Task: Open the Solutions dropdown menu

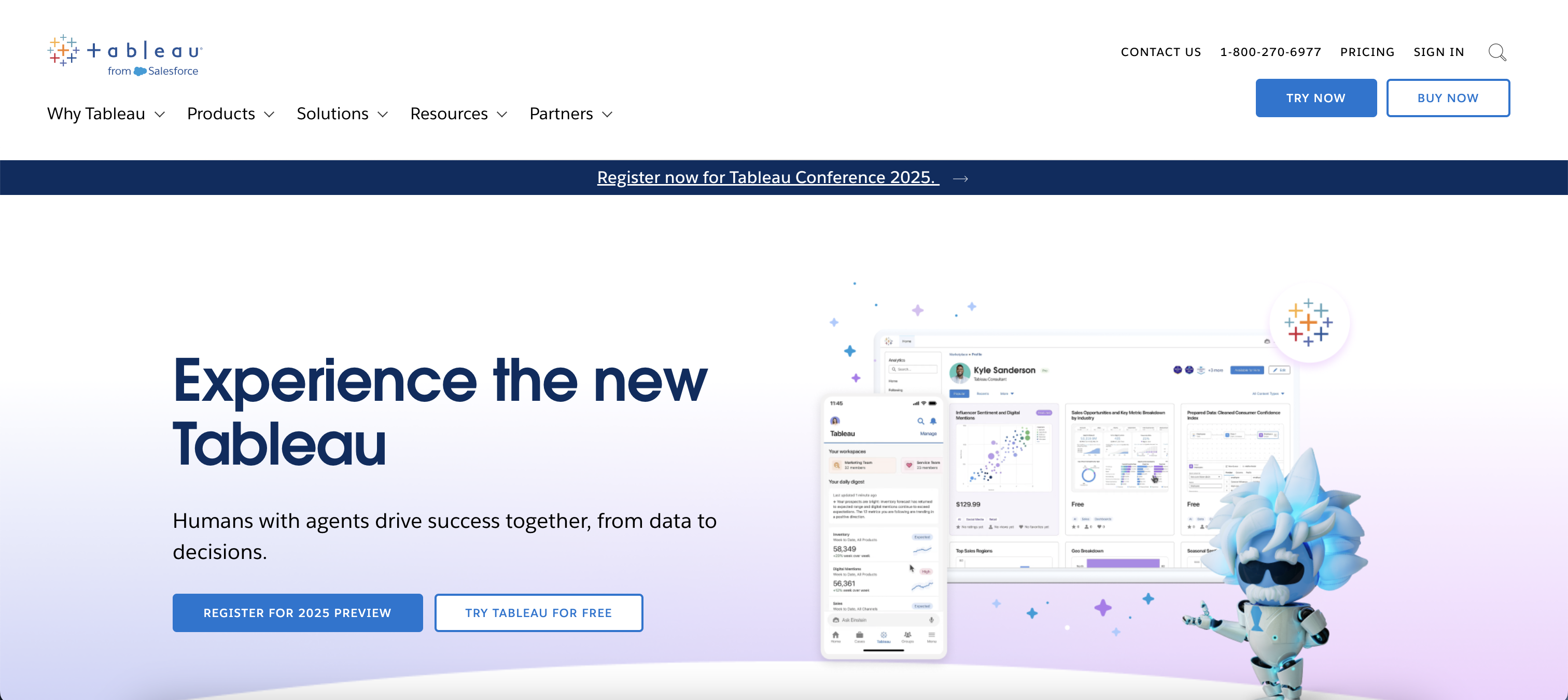Action: (x=342, y=114)
